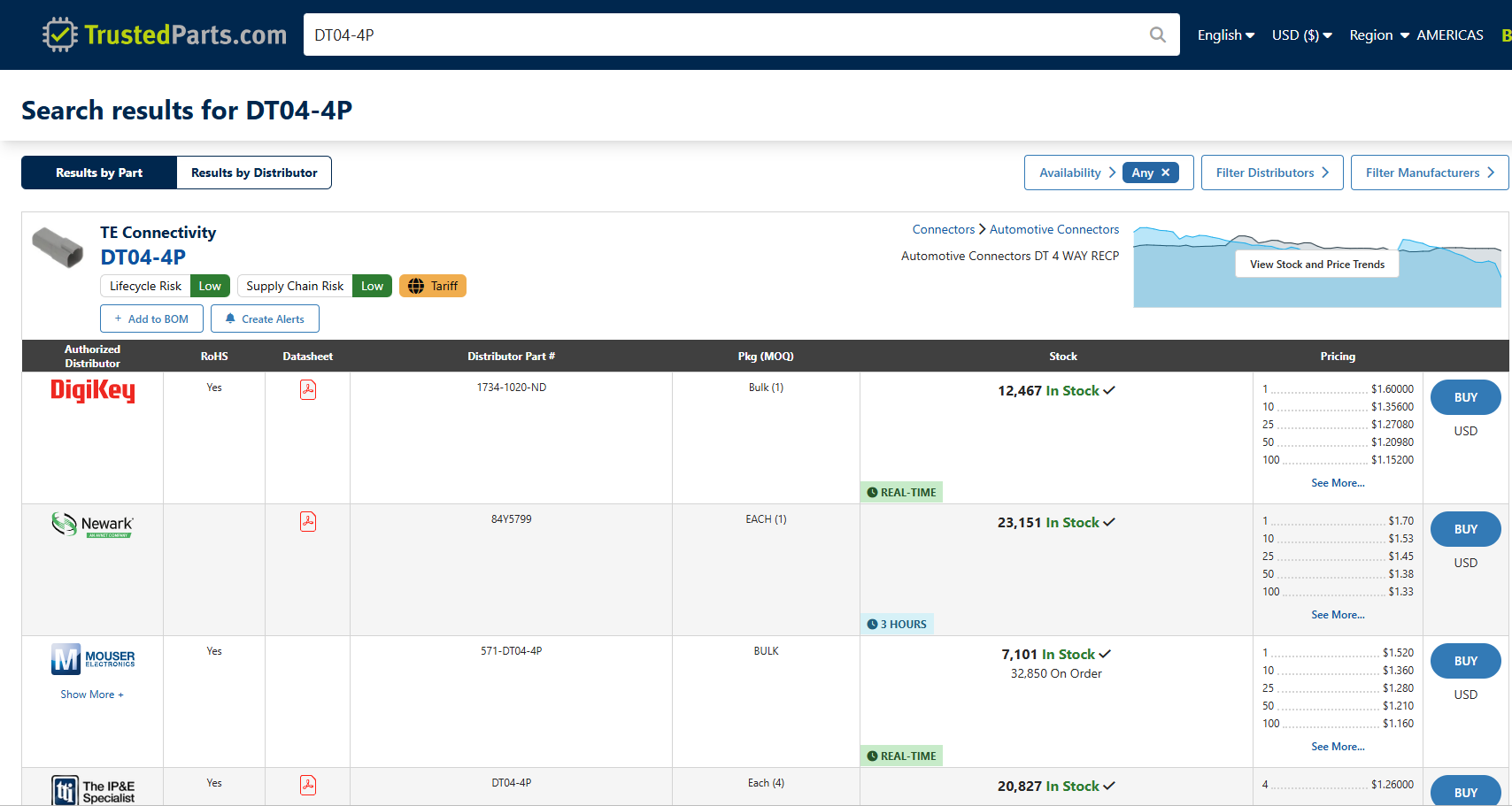Click BUY button for Newark
This screenshot has width=1512, height=806.
[x=1466, y=529]
